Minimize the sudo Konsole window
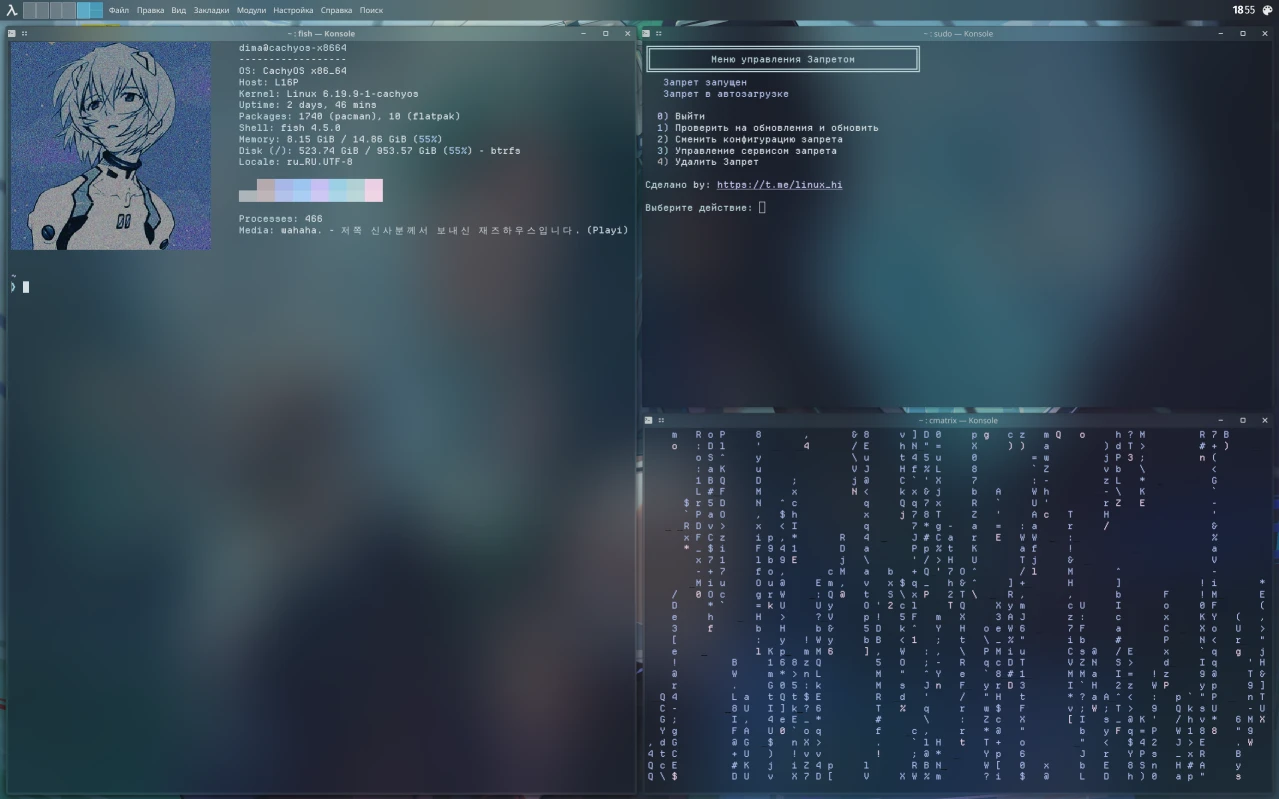 coord(1221,33)
